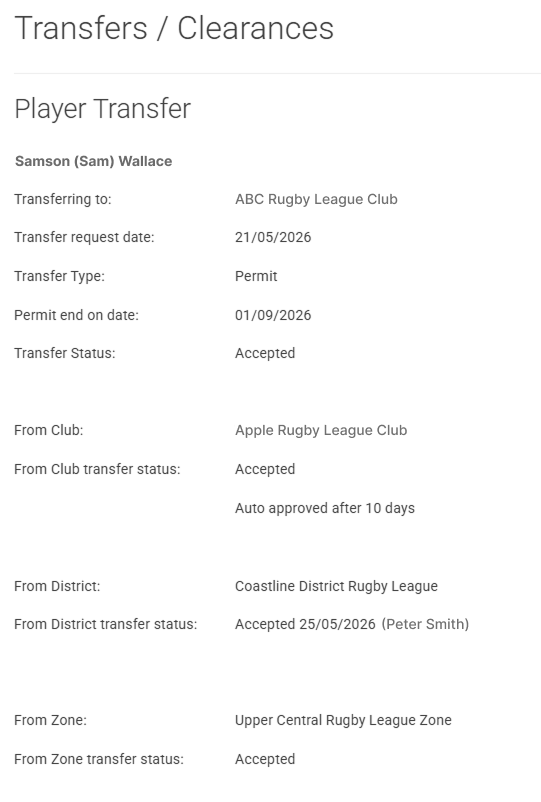Screen dimensions: 541x802
Task: Select the Upper Central Rugby League Zone text
Action: (343, 720)
